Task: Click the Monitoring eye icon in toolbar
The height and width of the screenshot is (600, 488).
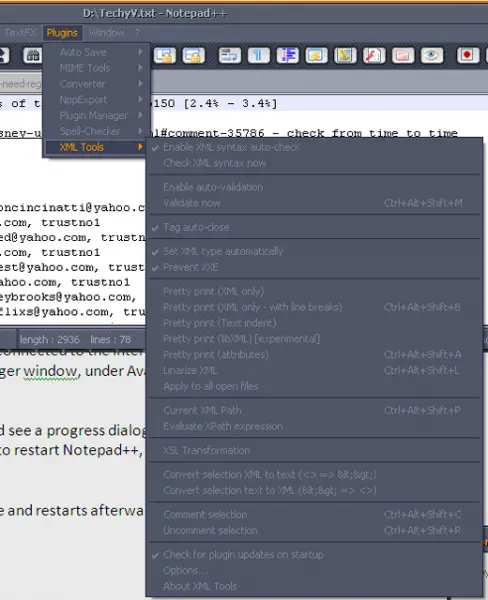Action: [432, 55]
